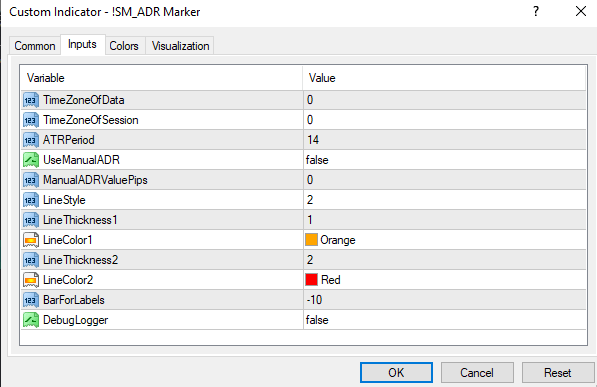
Task: Click the integer icon beside LineThickness1
Action: (31, 220)
